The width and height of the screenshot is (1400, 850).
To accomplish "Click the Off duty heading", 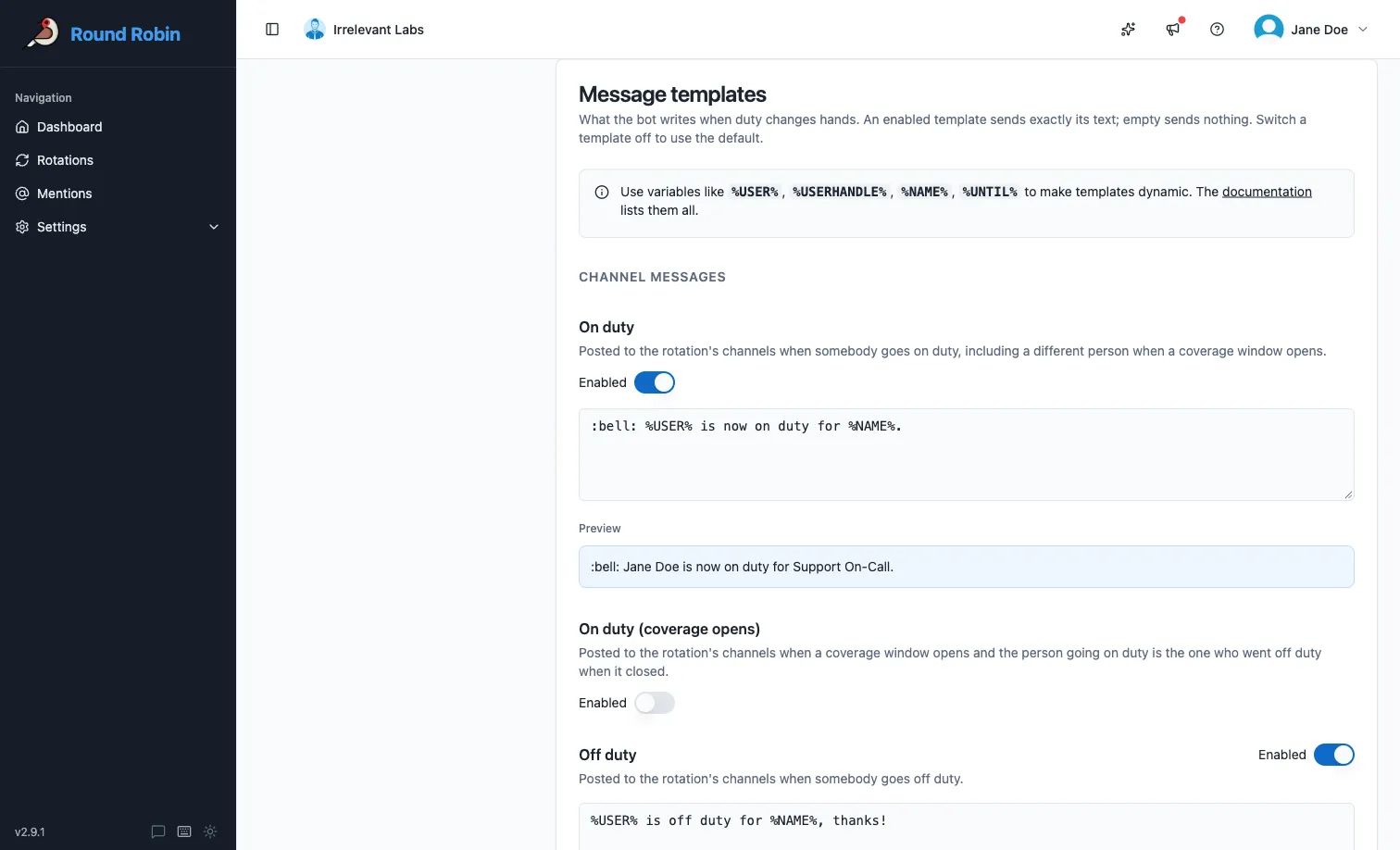I will tap(607, 755).
